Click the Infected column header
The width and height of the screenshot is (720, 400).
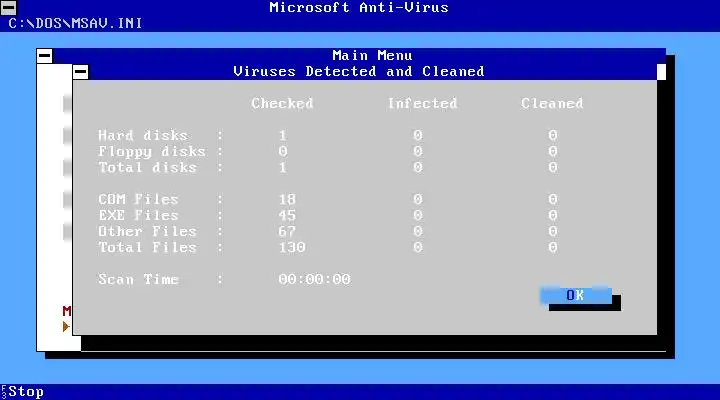tap(422, 103)
